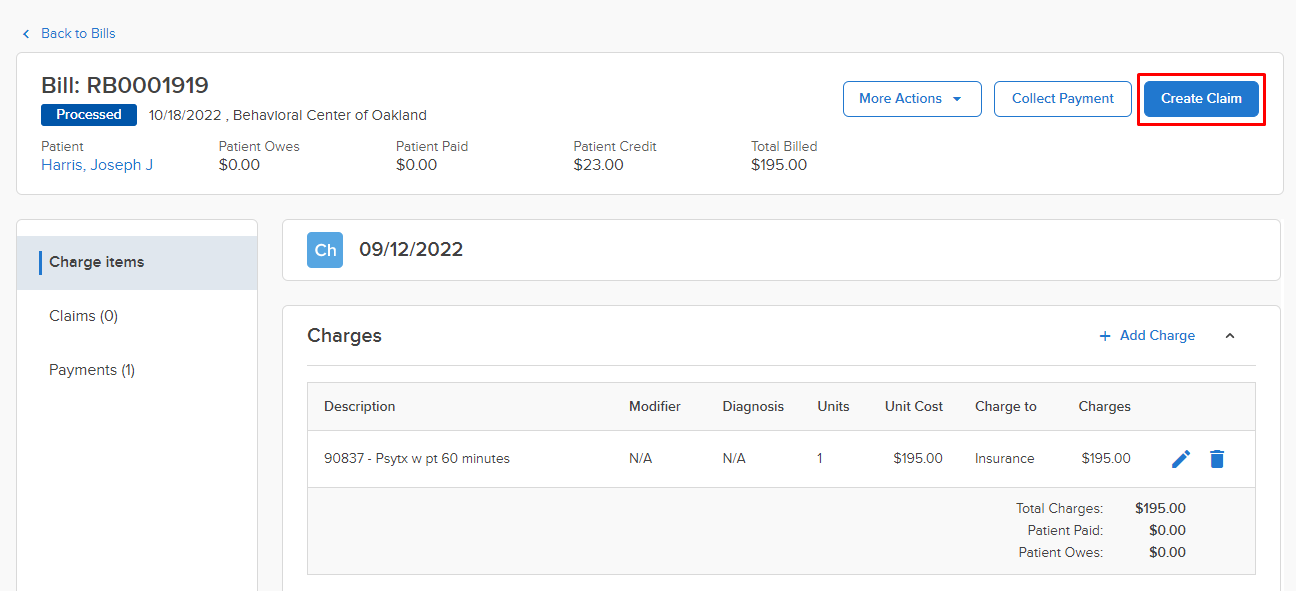Return using the Back to Bills link

coord(77,33)
